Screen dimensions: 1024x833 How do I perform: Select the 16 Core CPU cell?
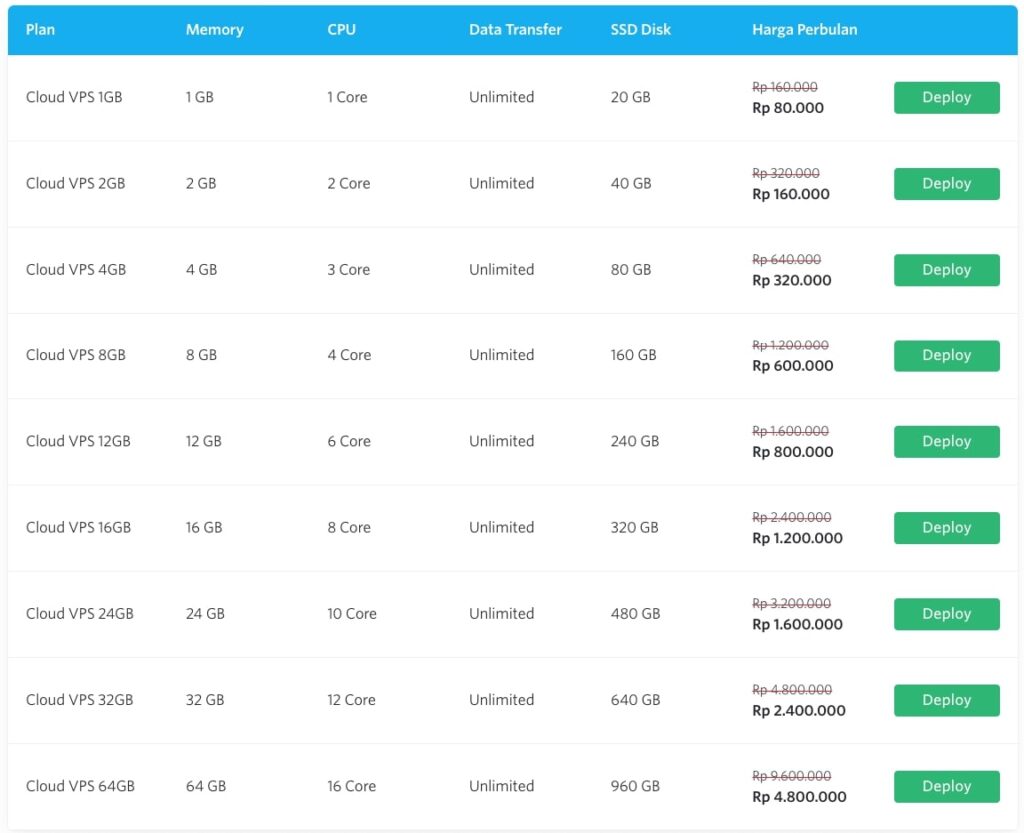351,786
